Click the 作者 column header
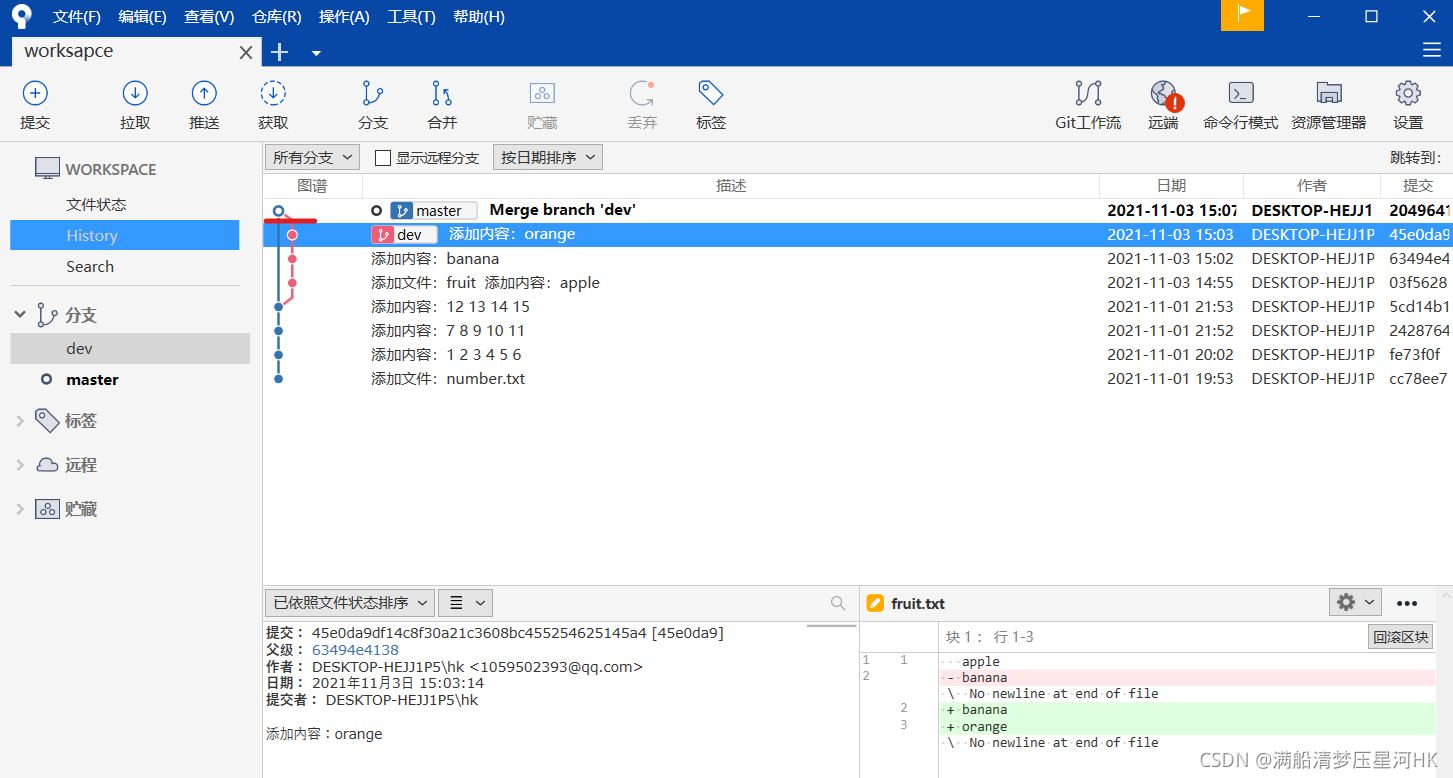The image size is (1453, 778). (1312, 186)
